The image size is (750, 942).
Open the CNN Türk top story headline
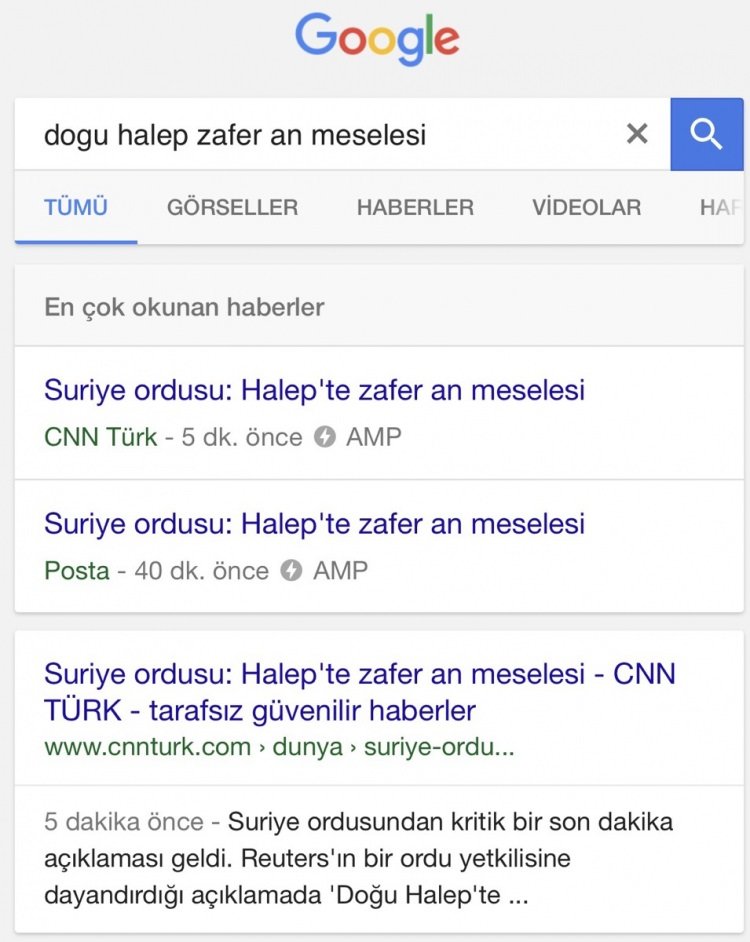click(x=314, y=390)
